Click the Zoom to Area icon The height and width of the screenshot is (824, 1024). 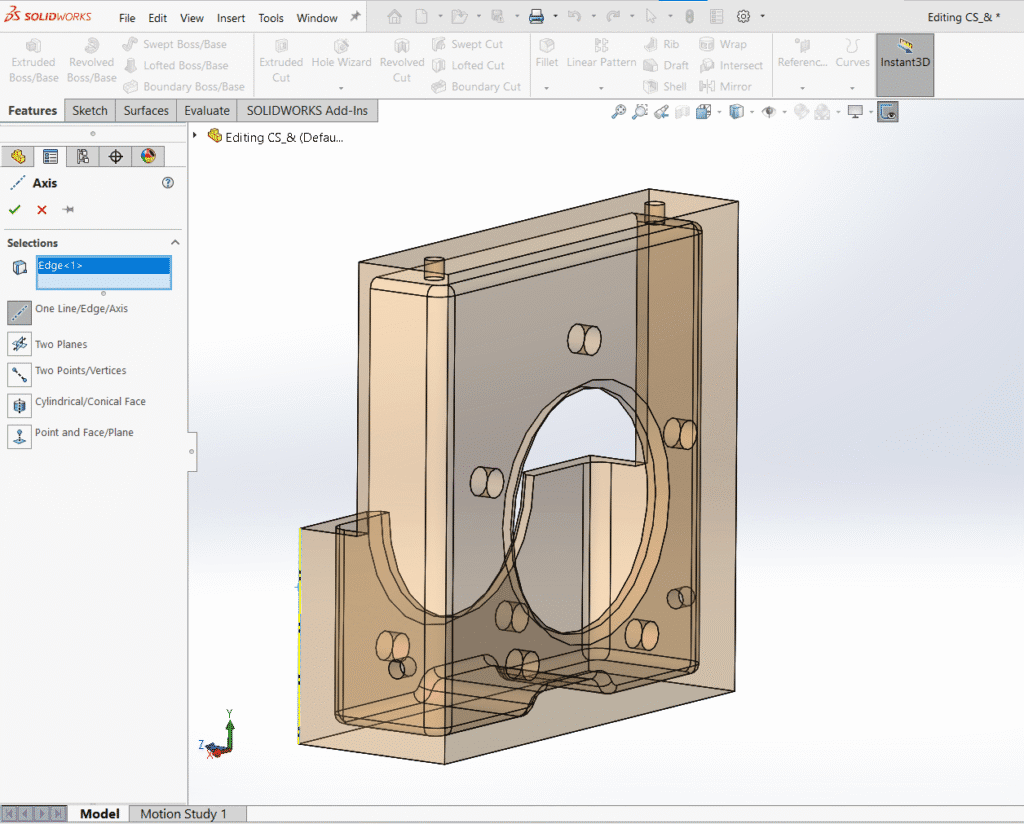click(640, 112)
